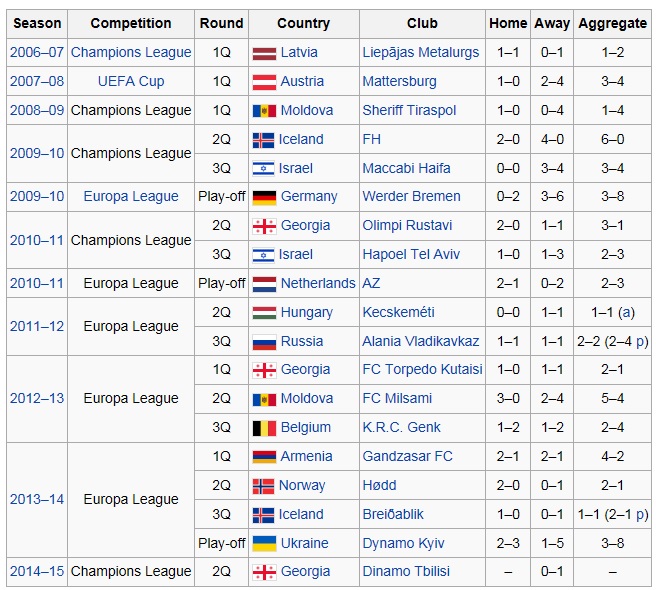Viewport: 656px width, 590px height.
Task: Click the Norway flag icon
Action: (x=264, y=485)
